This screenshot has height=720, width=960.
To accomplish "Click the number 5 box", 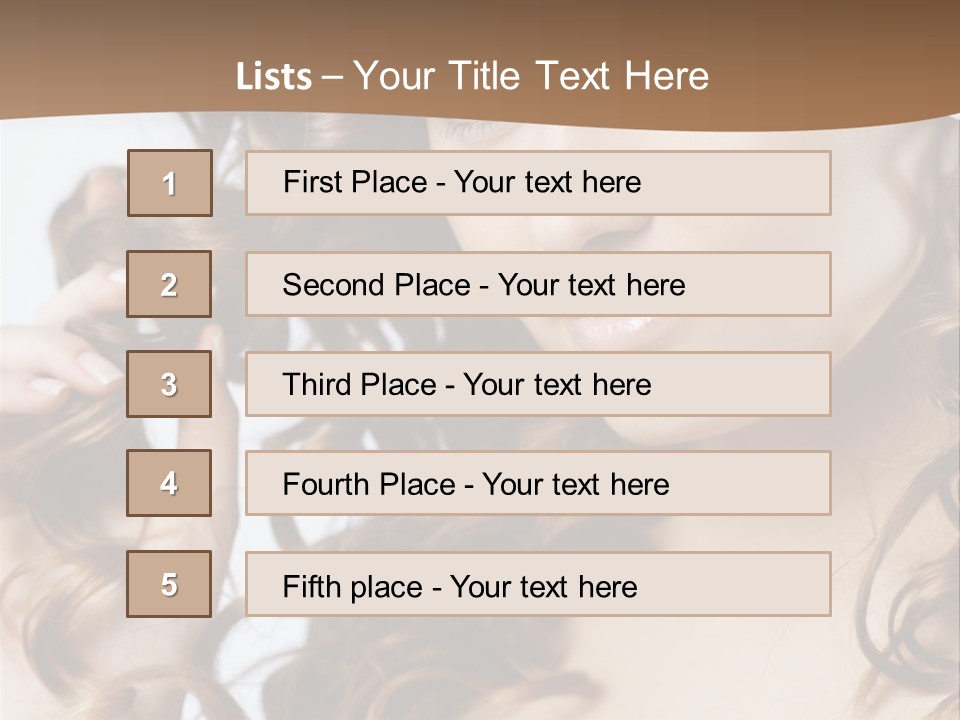I will point(169,584).
